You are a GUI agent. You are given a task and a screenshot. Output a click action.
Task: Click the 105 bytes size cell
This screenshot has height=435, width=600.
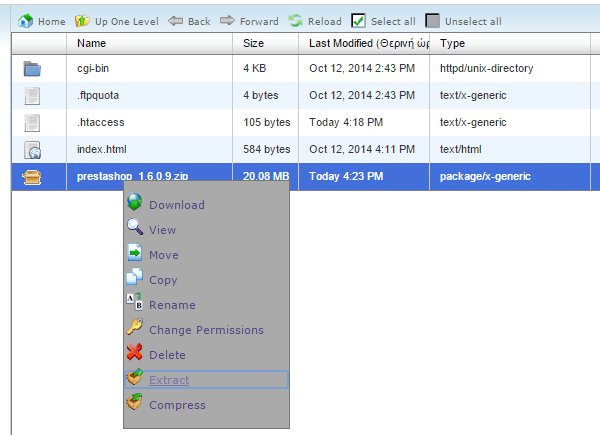click(267, 122)
